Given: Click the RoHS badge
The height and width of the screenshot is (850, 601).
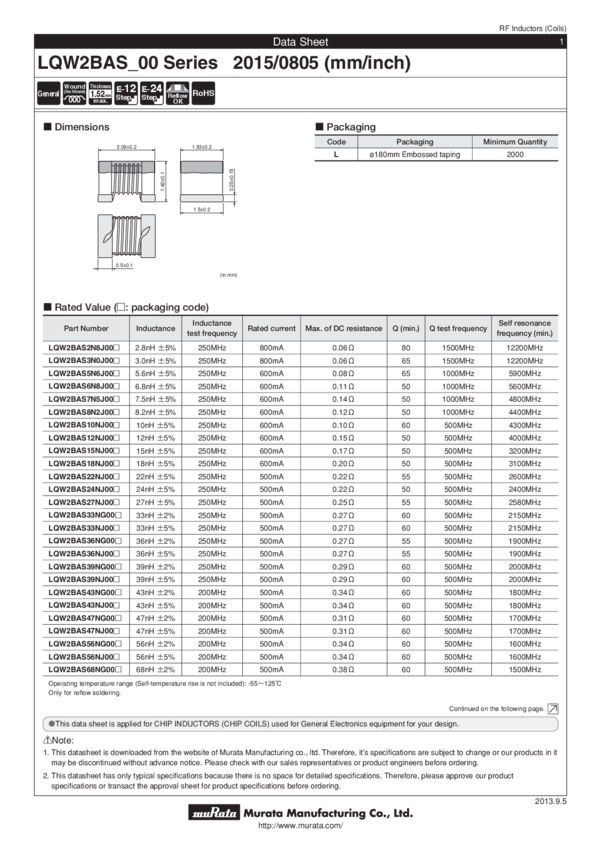Looking at the screenshot, I should [203, 93].
